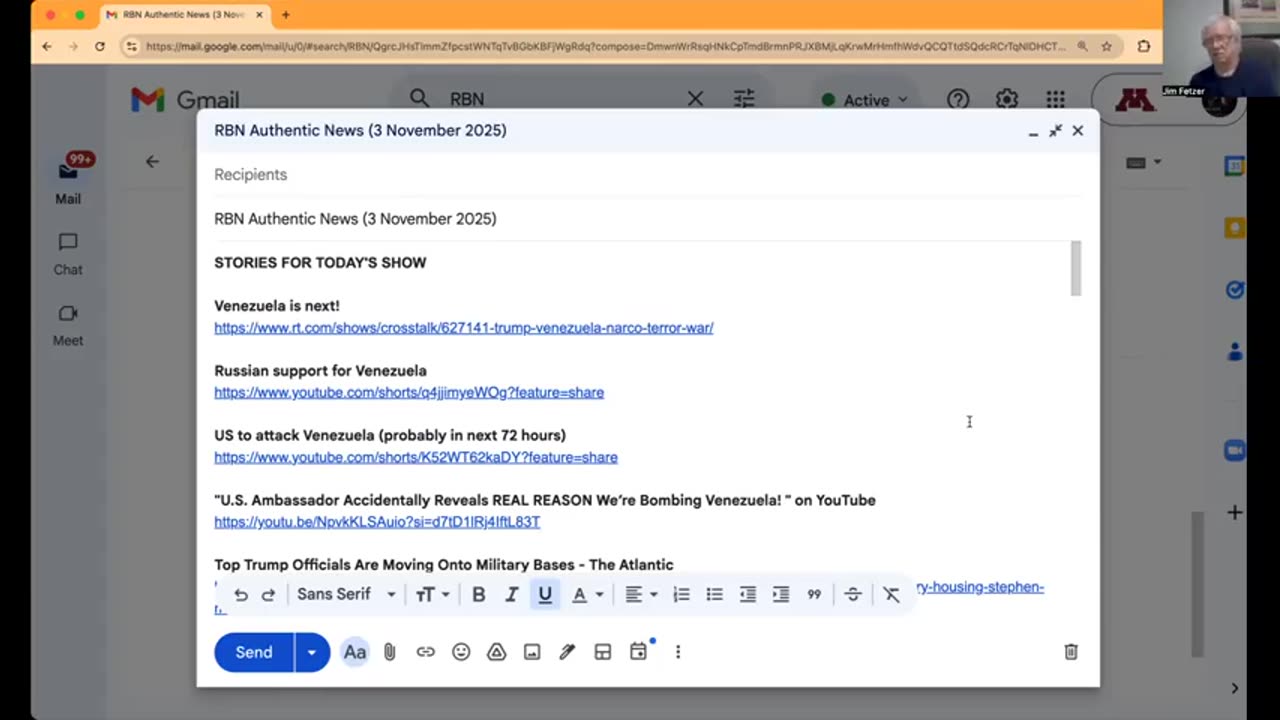The image size is (1280, 720).
Task: Send the email
Action: (254, 652)
